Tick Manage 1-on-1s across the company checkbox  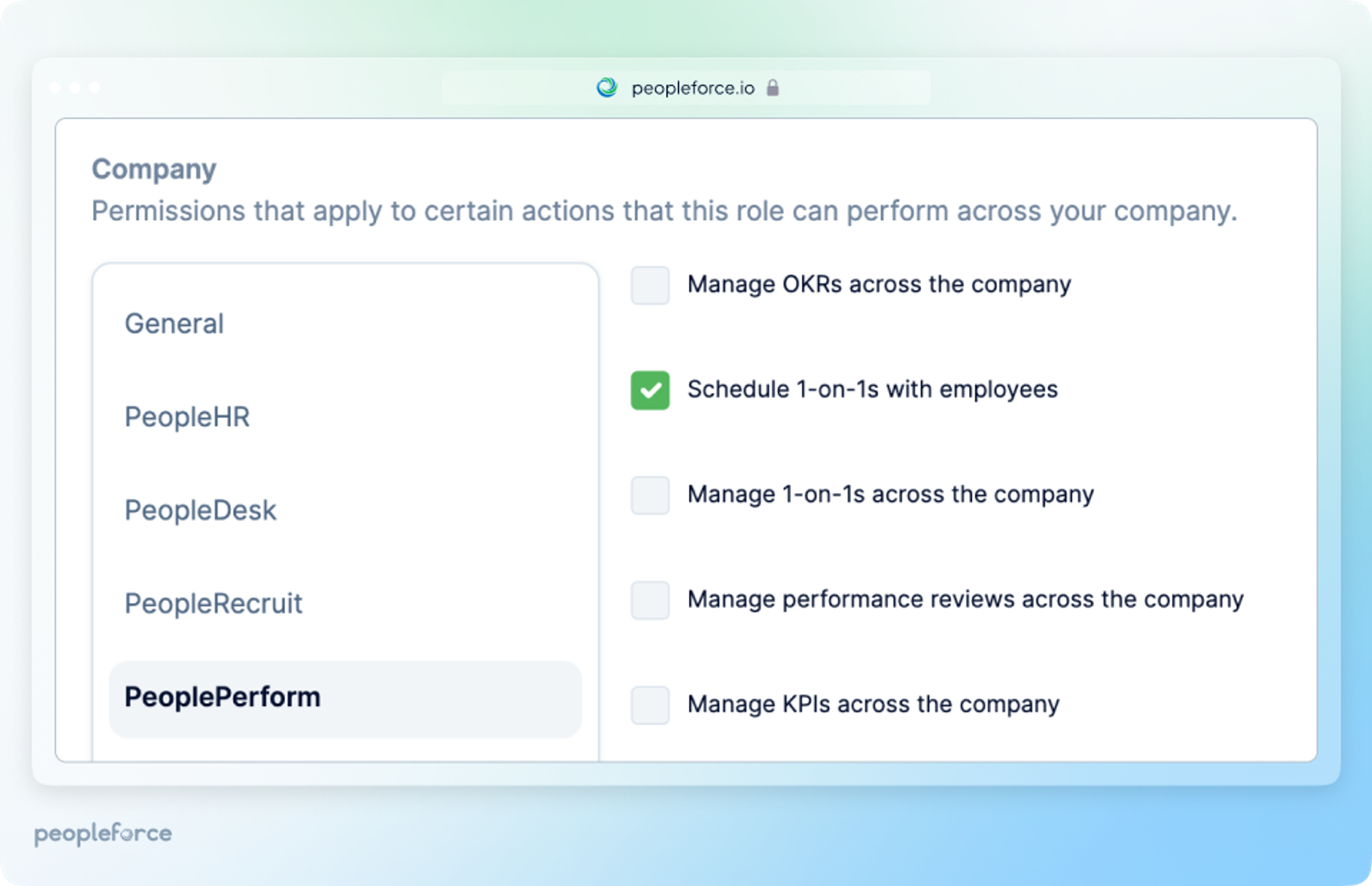click(x=650, y=495)
